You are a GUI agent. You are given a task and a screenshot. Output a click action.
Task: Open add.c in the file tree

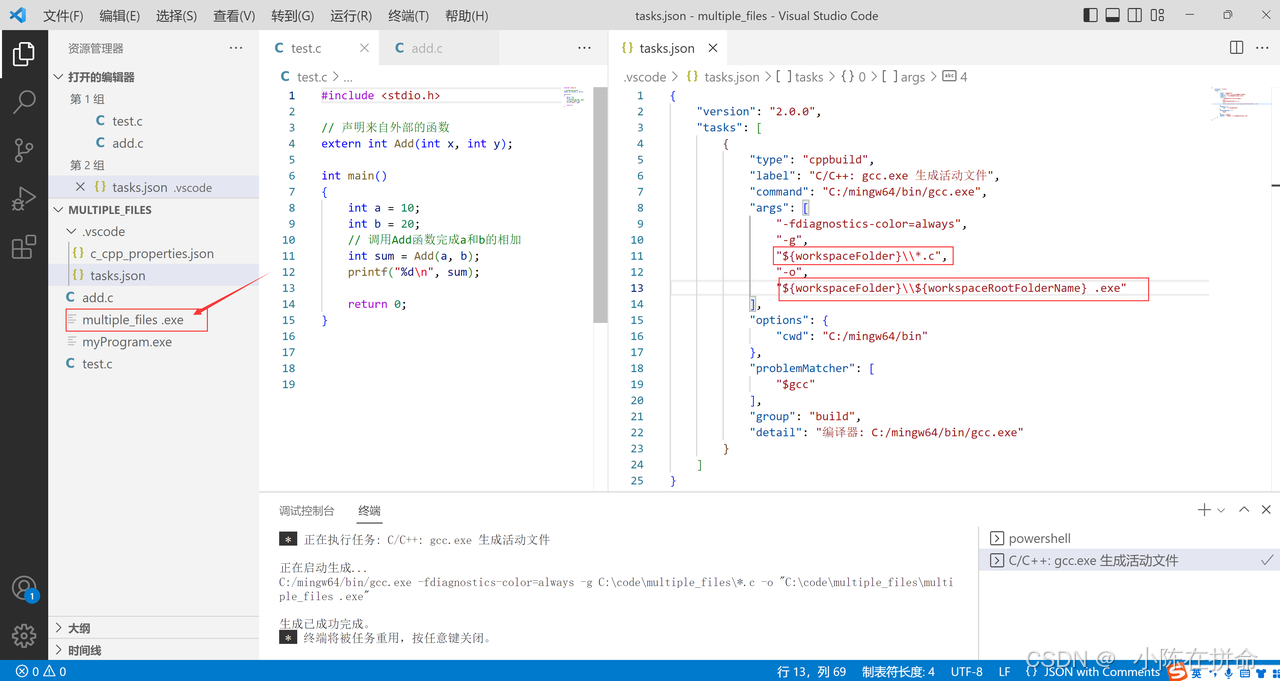[153, 297]
